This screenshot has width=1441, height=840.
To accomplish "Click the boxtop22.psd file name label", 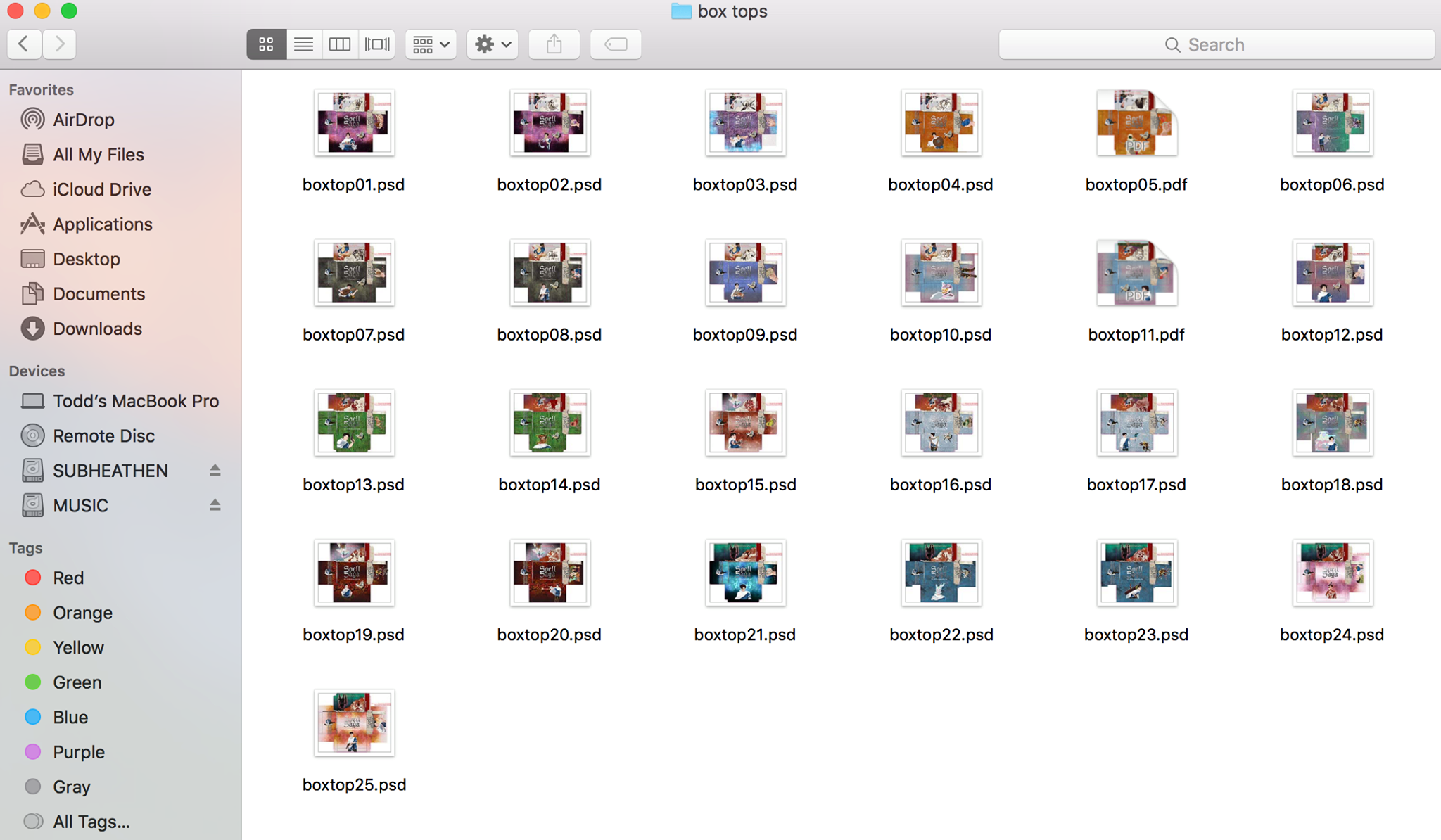I will (941, 635).
